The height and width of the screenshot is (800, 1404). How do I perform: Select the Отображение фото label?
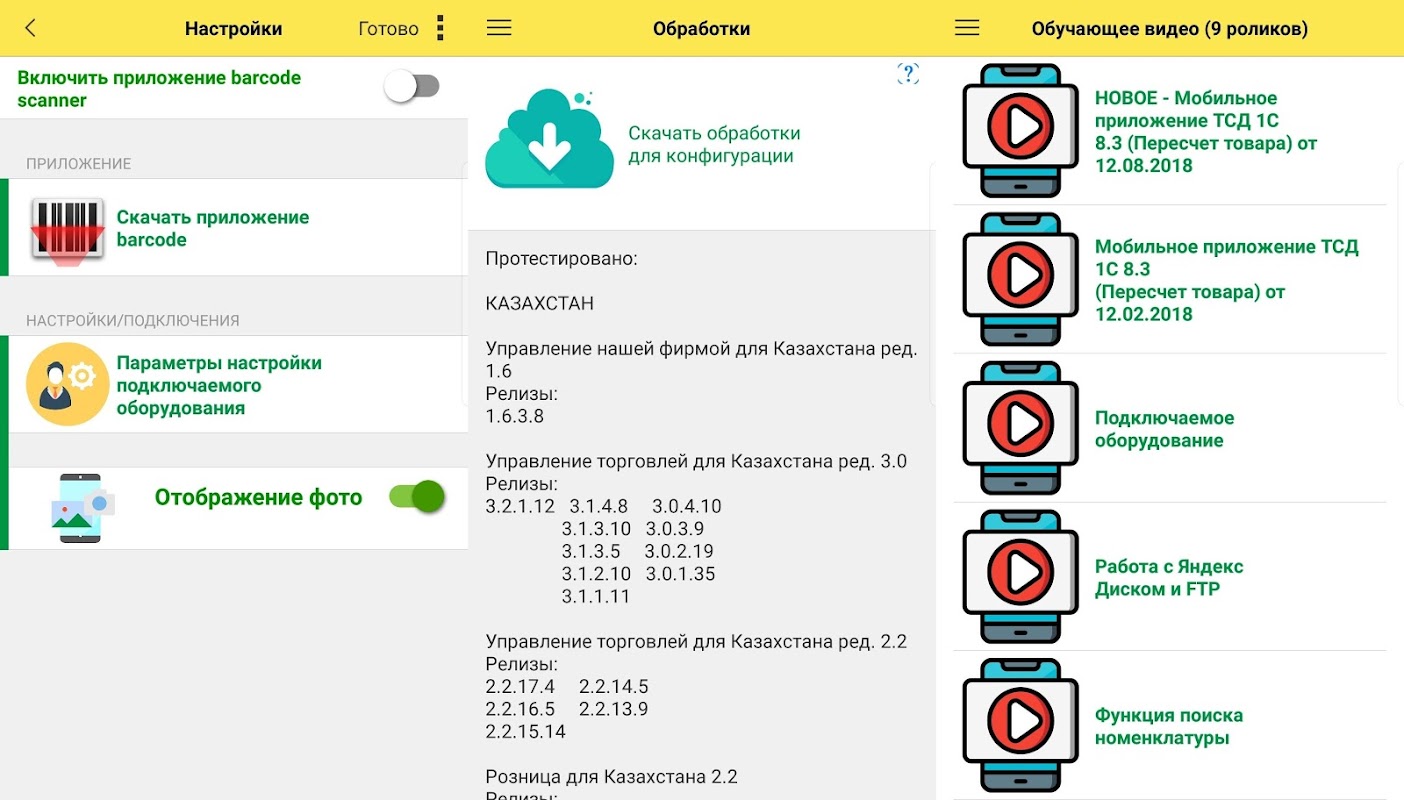point(258,497)
